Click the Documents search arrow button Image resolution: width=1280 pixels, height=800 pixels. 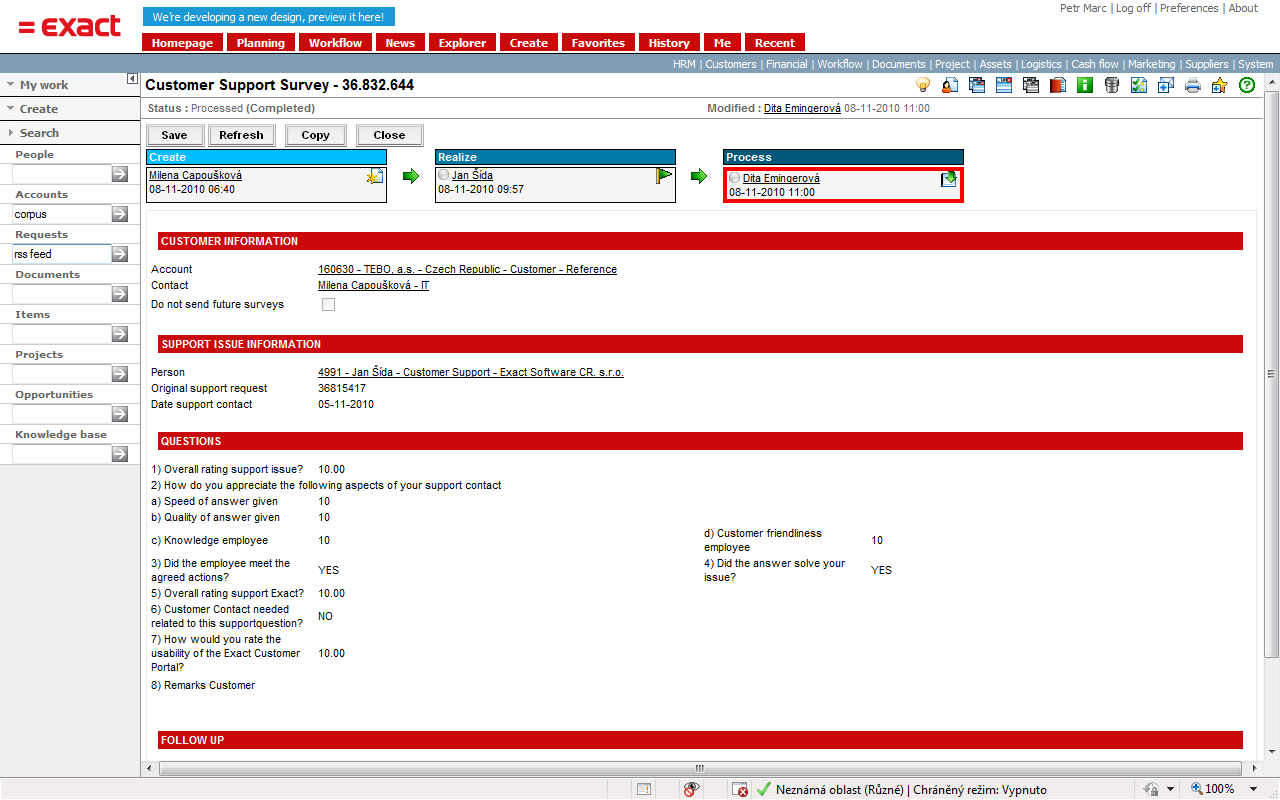coord(120,294)
